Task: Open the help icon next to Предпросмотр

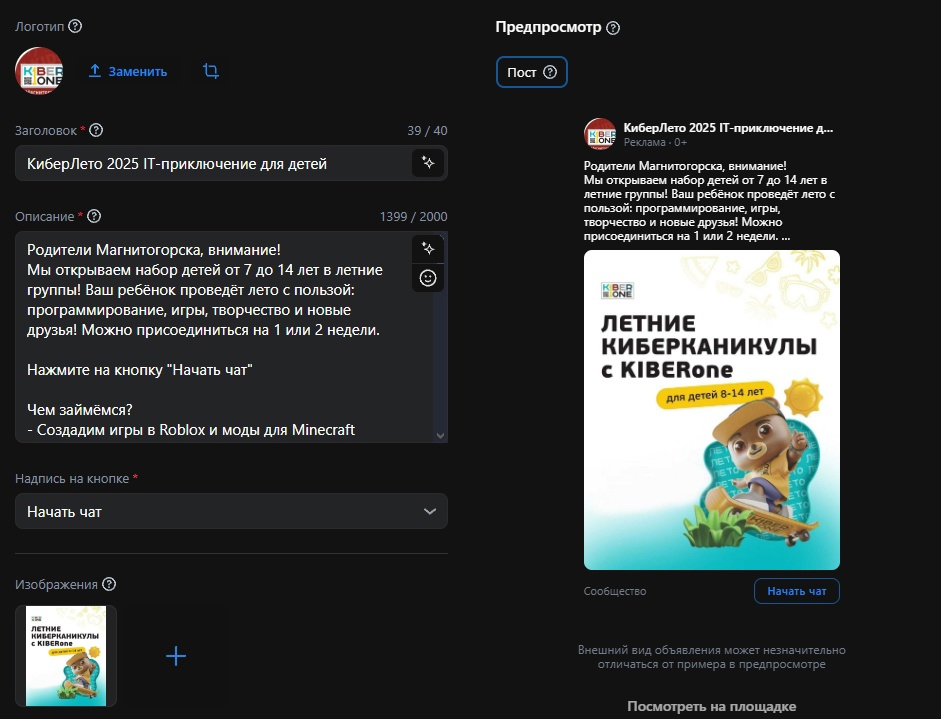Action: pos(613,28)
